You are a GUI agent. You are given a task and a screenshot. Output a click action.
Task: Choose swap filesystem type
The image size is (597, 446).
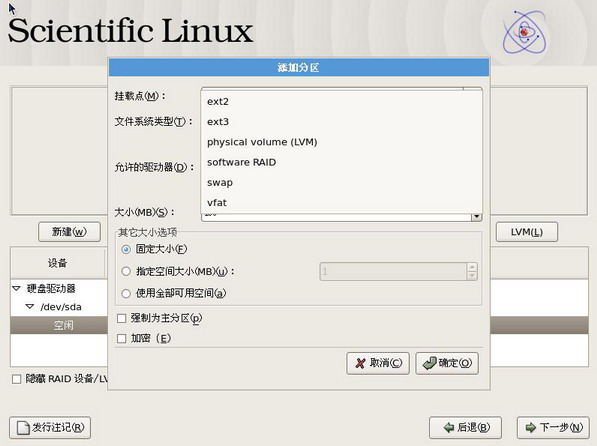341,182
